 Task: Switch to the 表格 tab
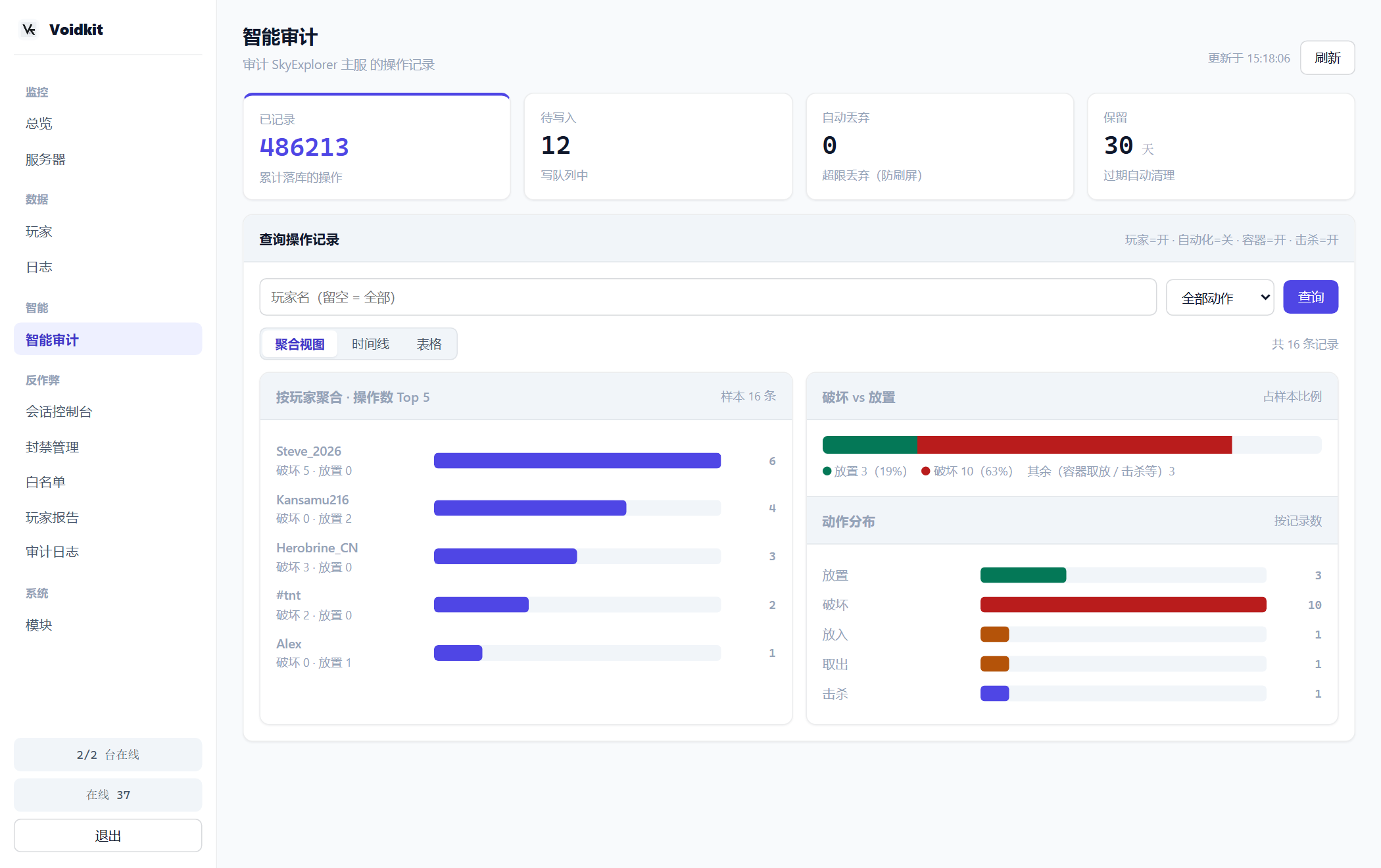point(429,344)
